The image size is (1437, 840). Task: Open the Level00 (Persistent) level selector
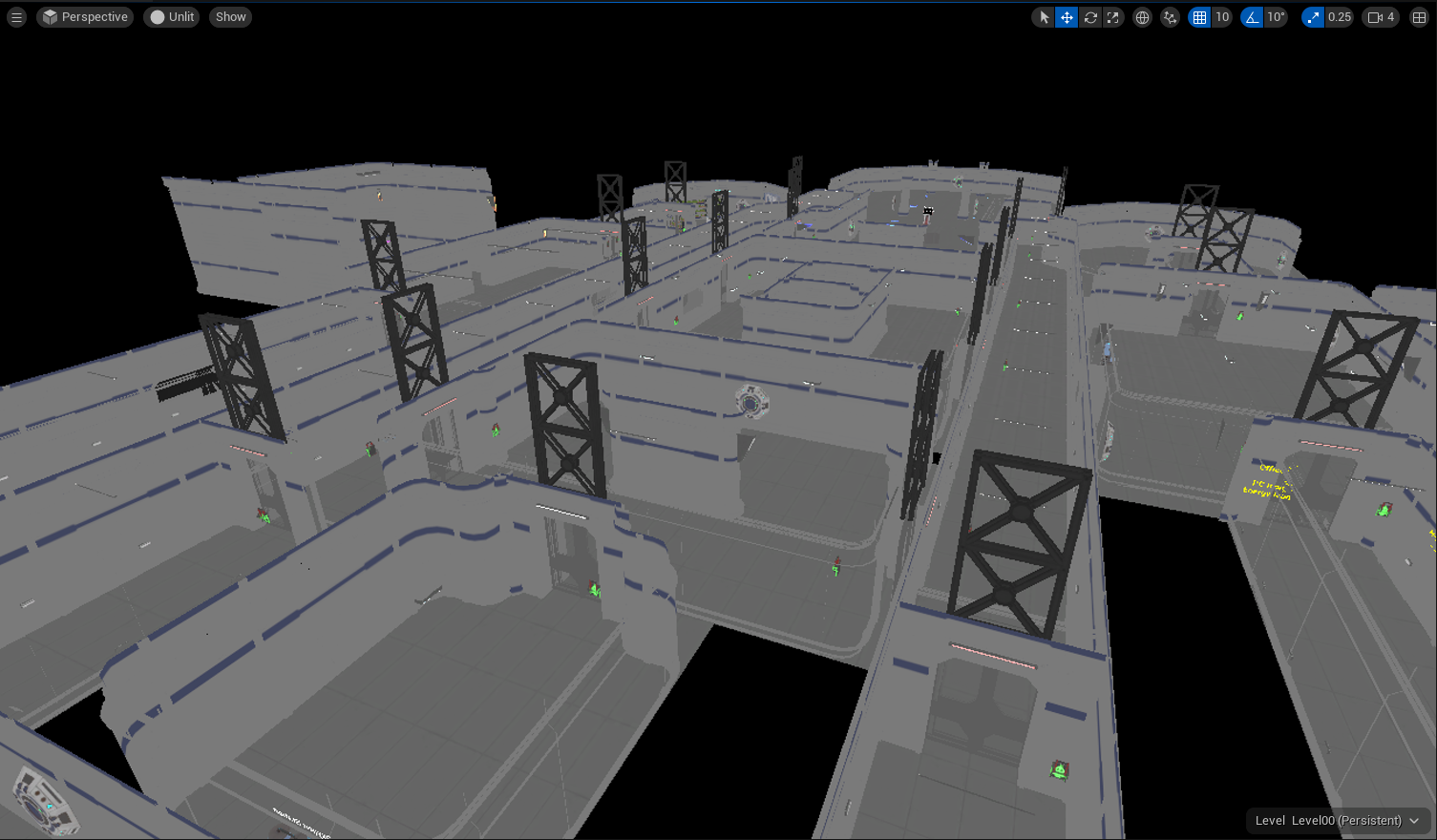[x=1337, y=821]
